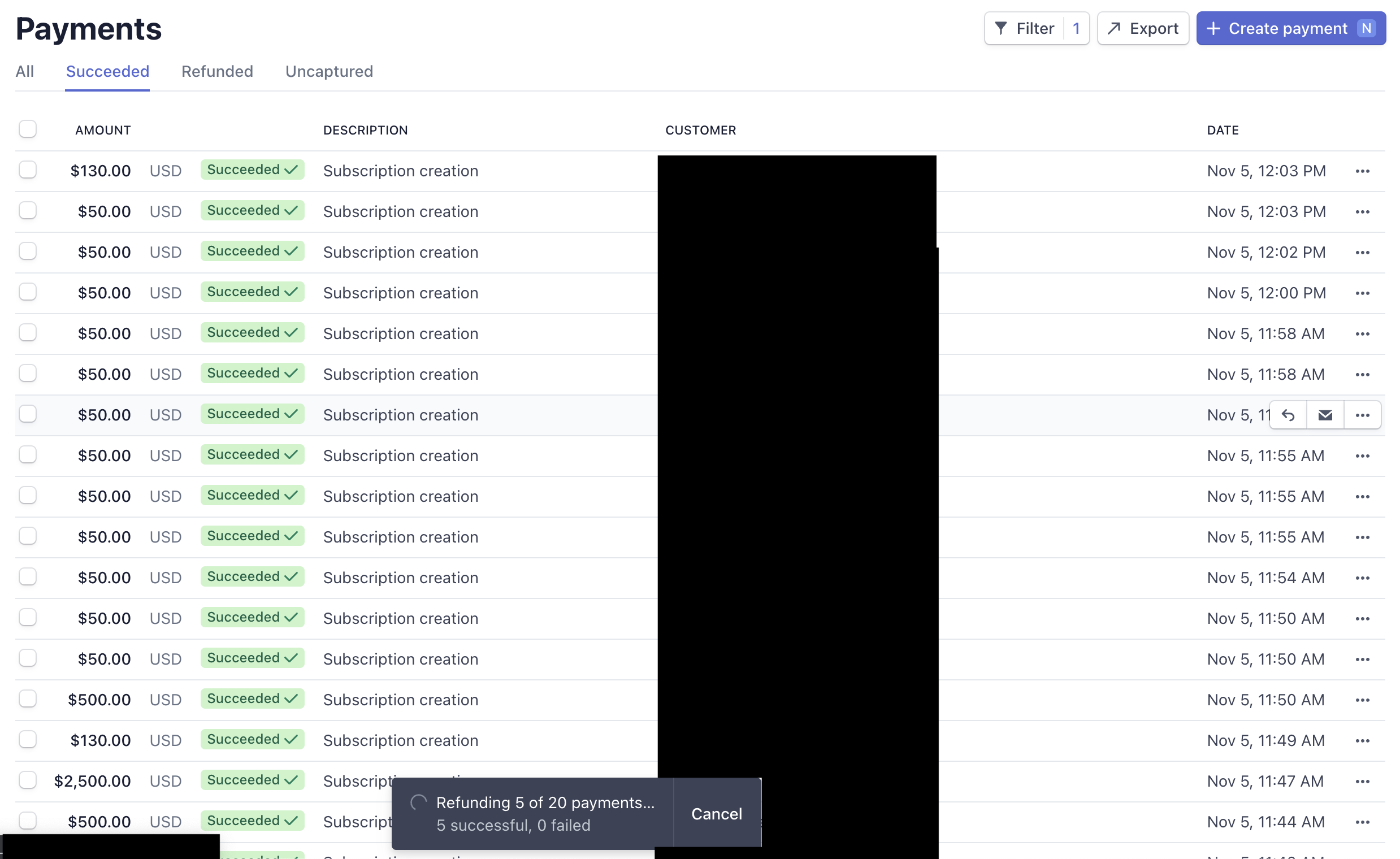Switch to the Refunded tab
The width and height of the screenshot is (1400, 859).
(217, 72)
